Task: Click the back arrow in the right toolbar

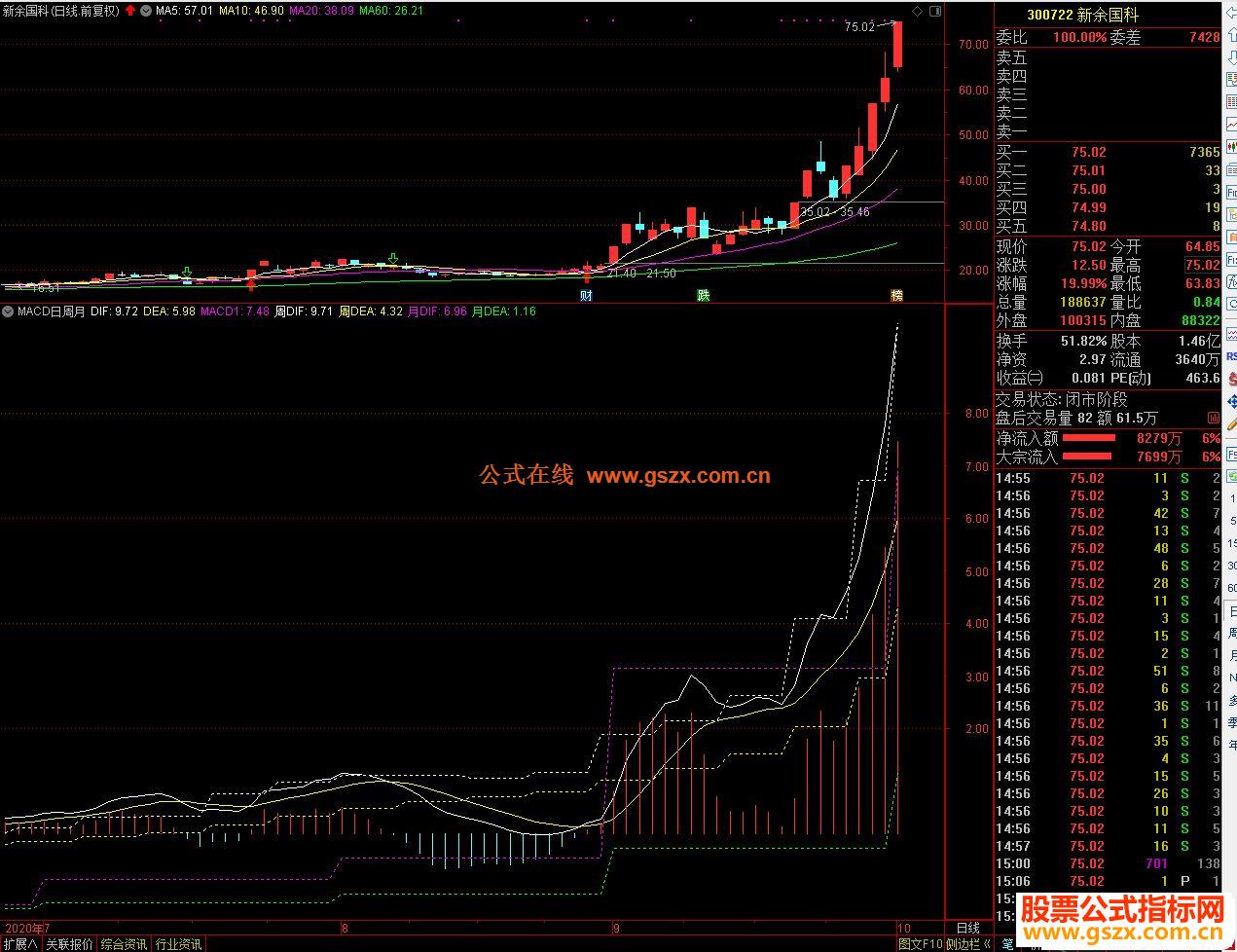Action: (1230, 13)
